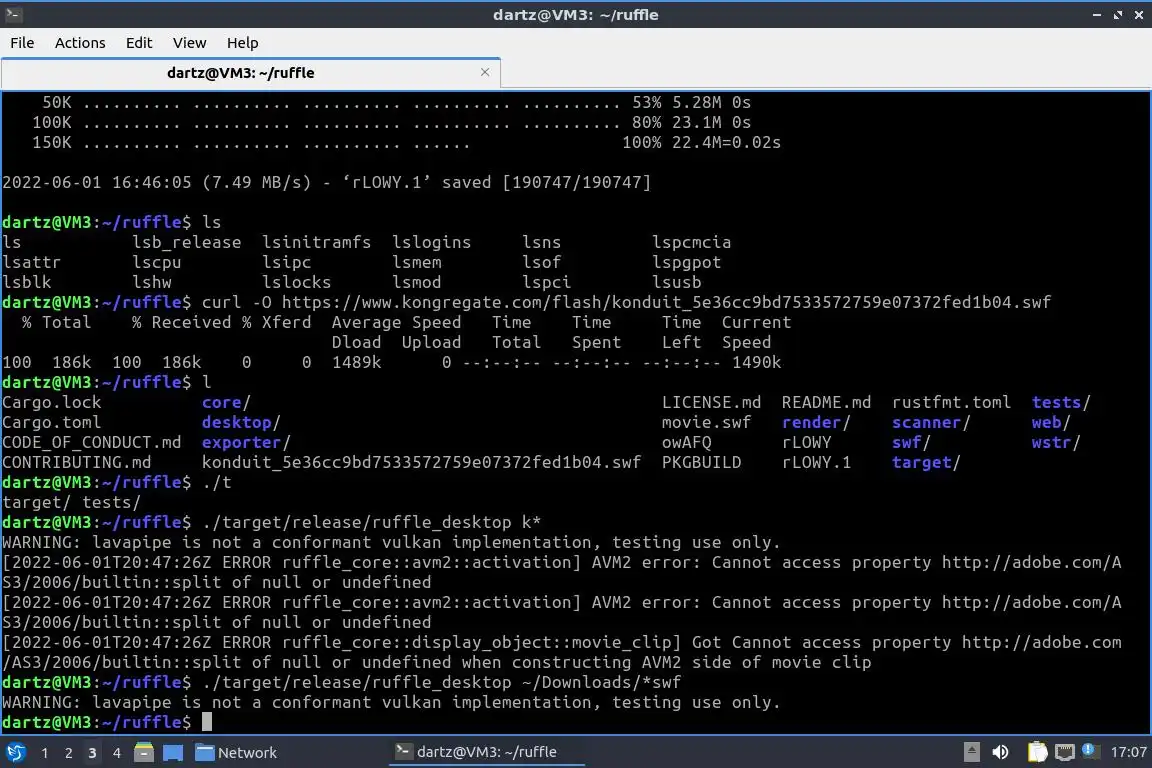Click the 'README.md' file name
The width and height of the screenshot is (1152, 768).
[x=826, y=403]
